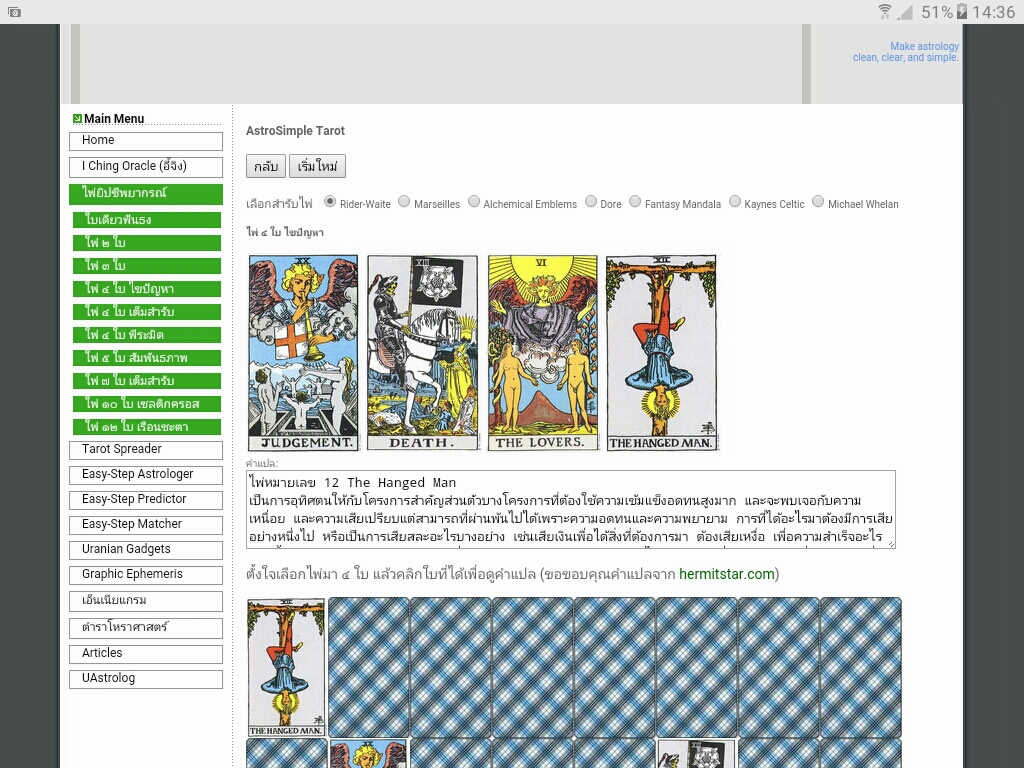Image resolution: width=1024 pixels, height=768 pixels.
Task: Select ไพ่ ๗ ใบ เต็มสำรับ spread
Action: [147, 381]
